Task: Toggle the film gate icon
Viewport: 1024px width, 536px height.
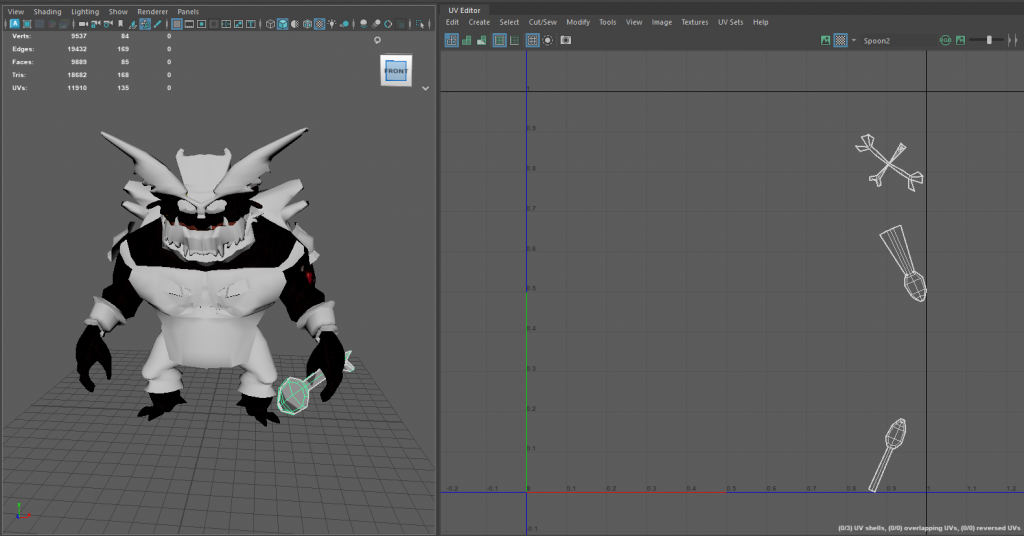Action: (189, 24)
